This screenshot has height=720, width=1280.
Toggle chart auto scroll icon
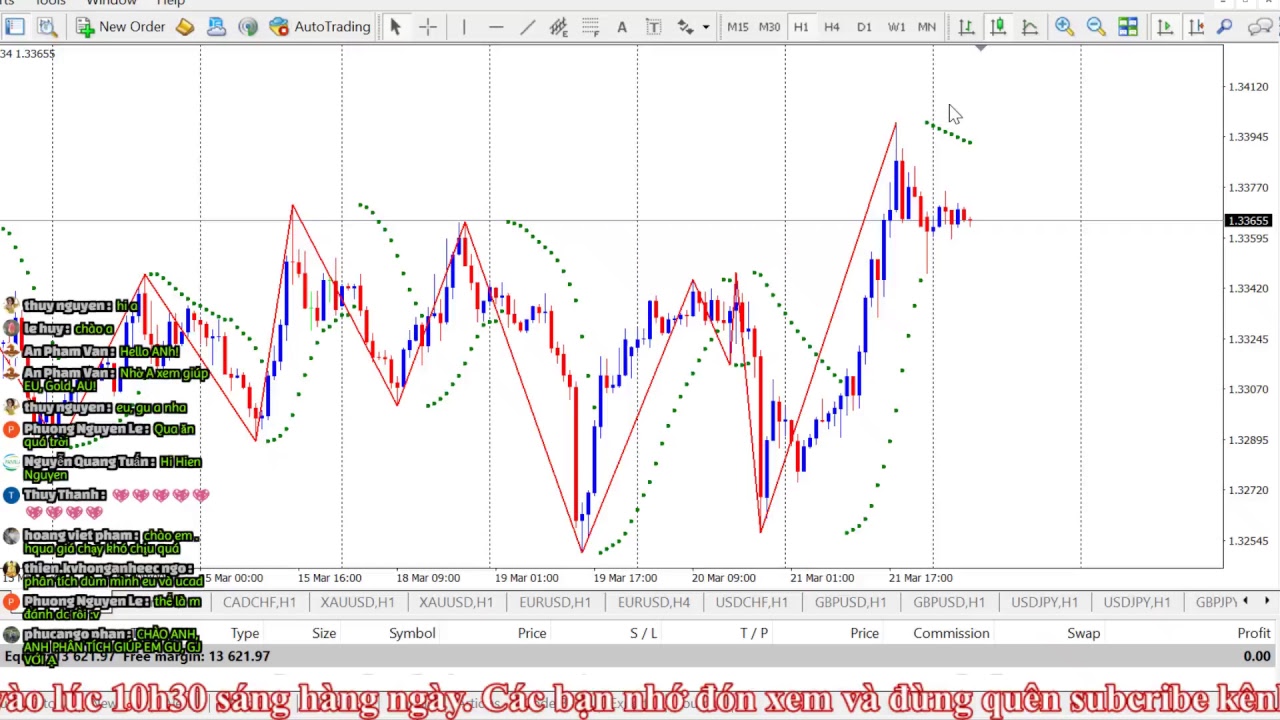(x=1165, y=27)
